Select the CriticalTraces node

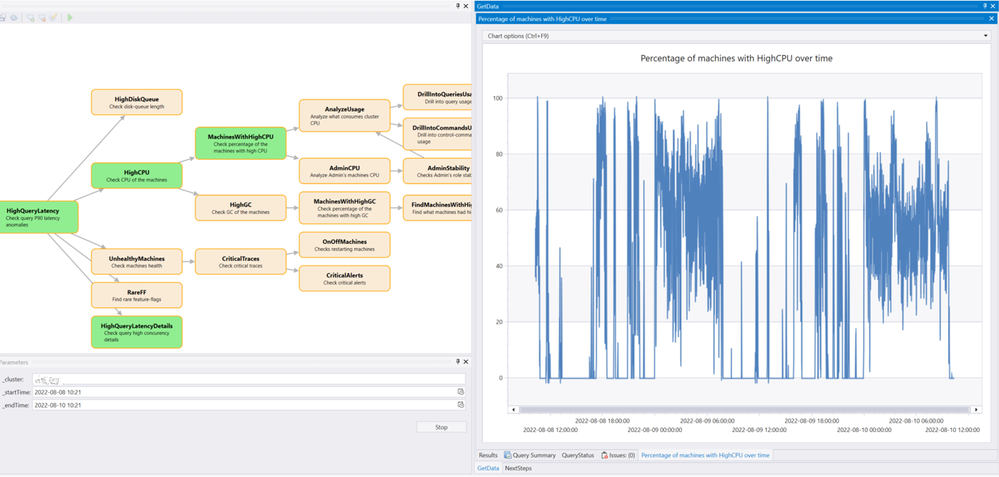click(241, 262)
